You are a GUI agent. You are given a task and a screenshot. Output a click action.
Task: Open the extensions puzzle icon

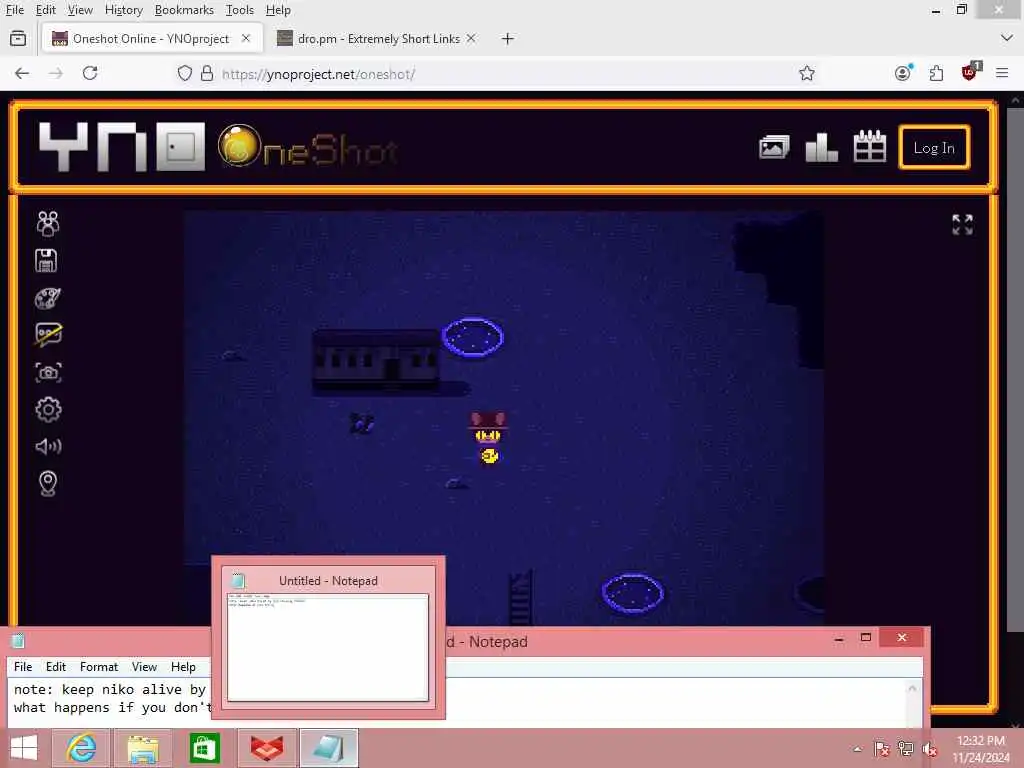point(936,73)
